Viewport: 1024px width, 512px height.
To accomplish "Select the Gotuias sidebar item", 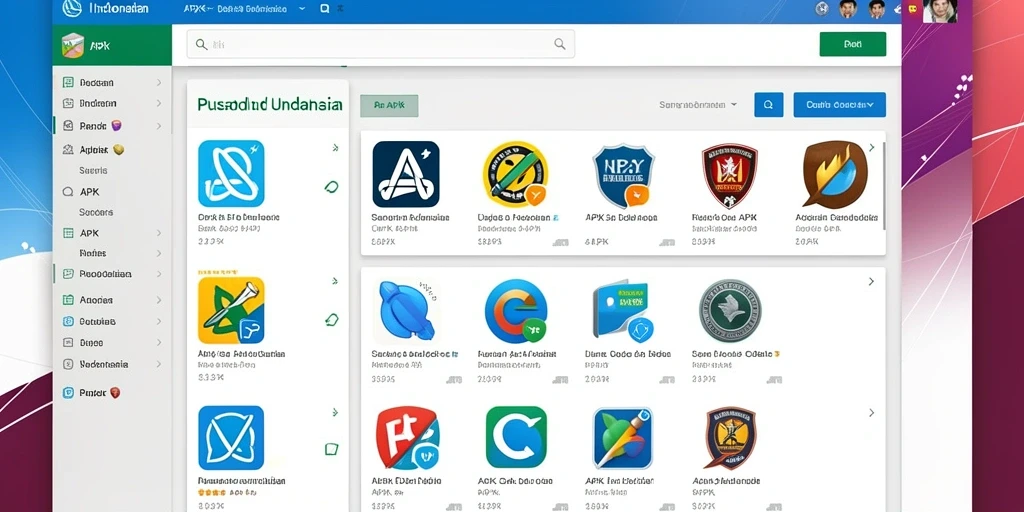I will coord(98,321).
